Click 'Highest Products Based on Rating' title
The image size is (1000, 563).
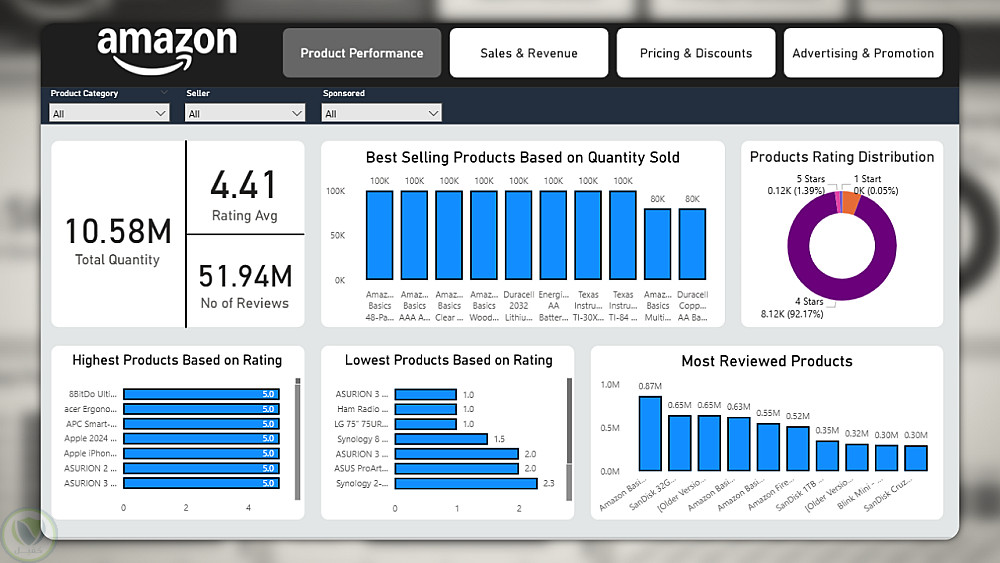point(177,360)
